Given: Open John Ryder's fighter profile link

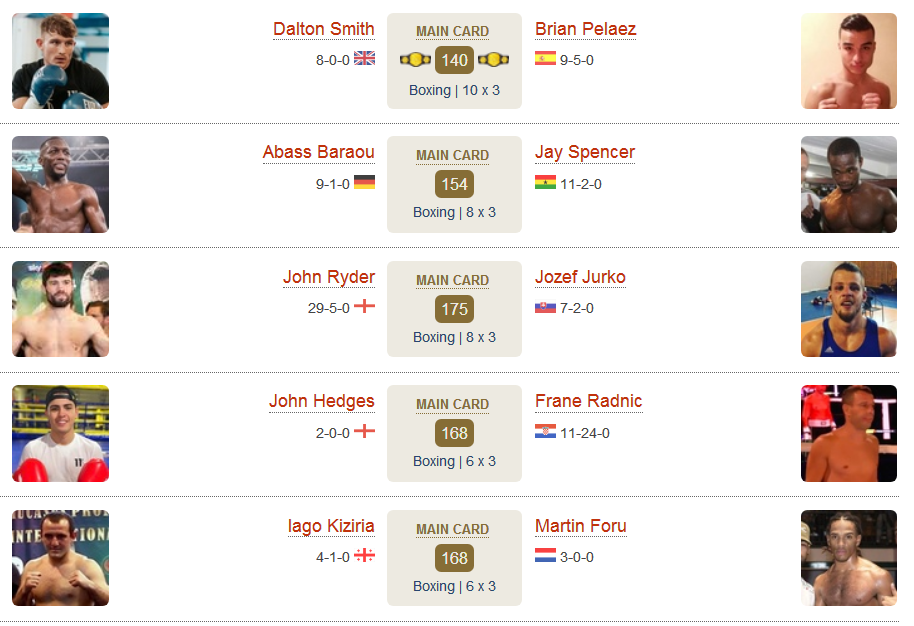Looking at the screenshot, I should (329, 277).
